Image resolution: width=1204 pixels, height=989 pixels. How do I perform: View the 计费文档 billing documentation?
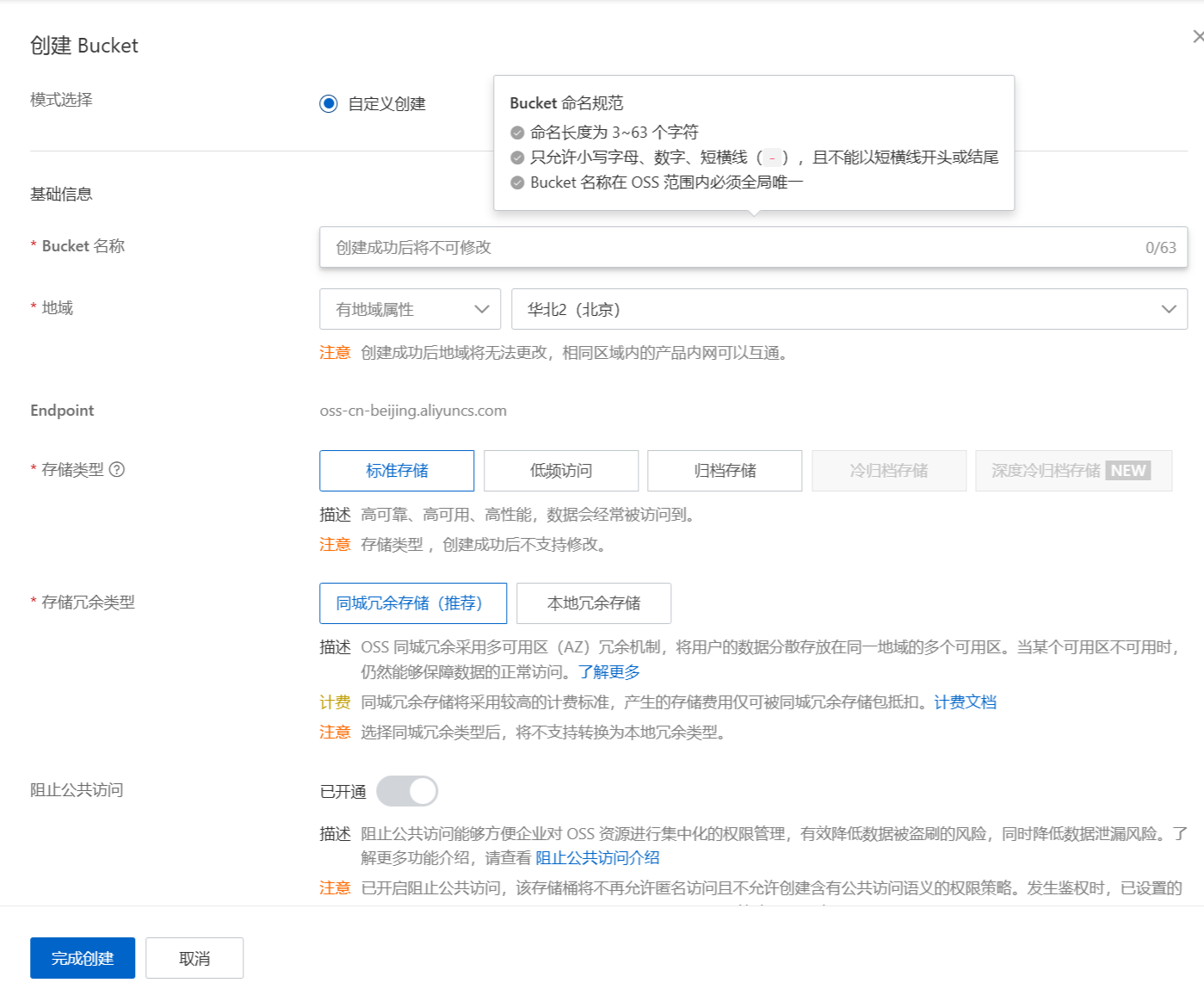coord(964,702)
